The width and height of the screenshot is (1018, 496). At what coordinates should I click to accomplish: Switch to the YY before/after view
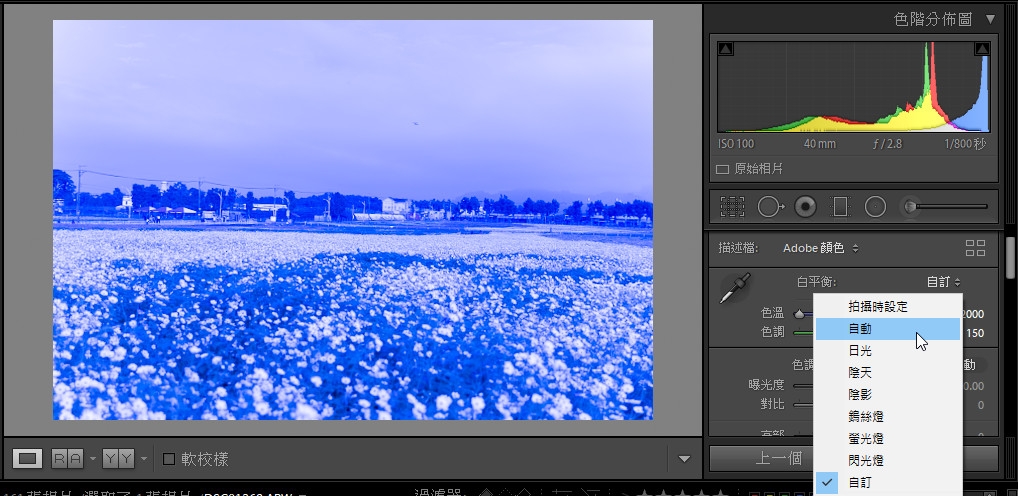click(118, 459)
